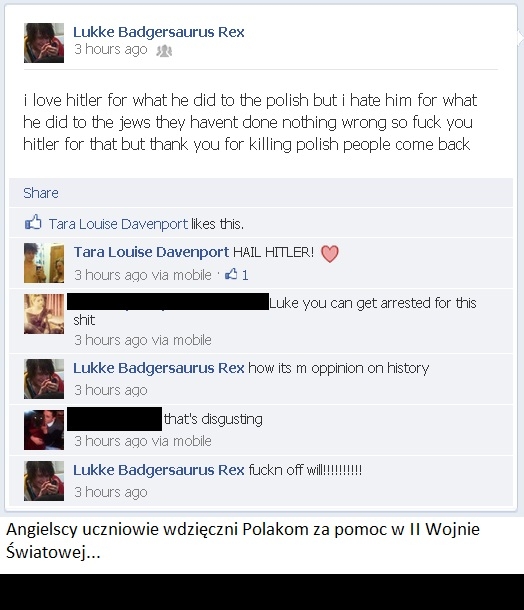
Task: Open the post author's name link in the header
Action: (159, 32)
